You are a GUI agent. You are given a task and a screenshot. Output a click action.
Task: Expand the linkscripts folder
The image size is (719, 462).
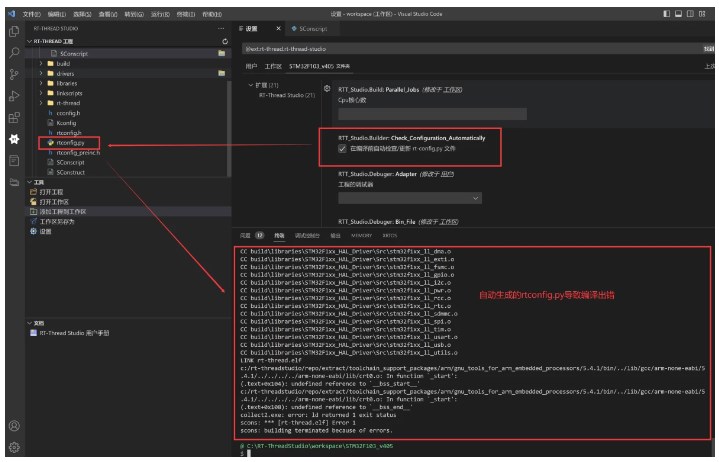pos(41,93)
